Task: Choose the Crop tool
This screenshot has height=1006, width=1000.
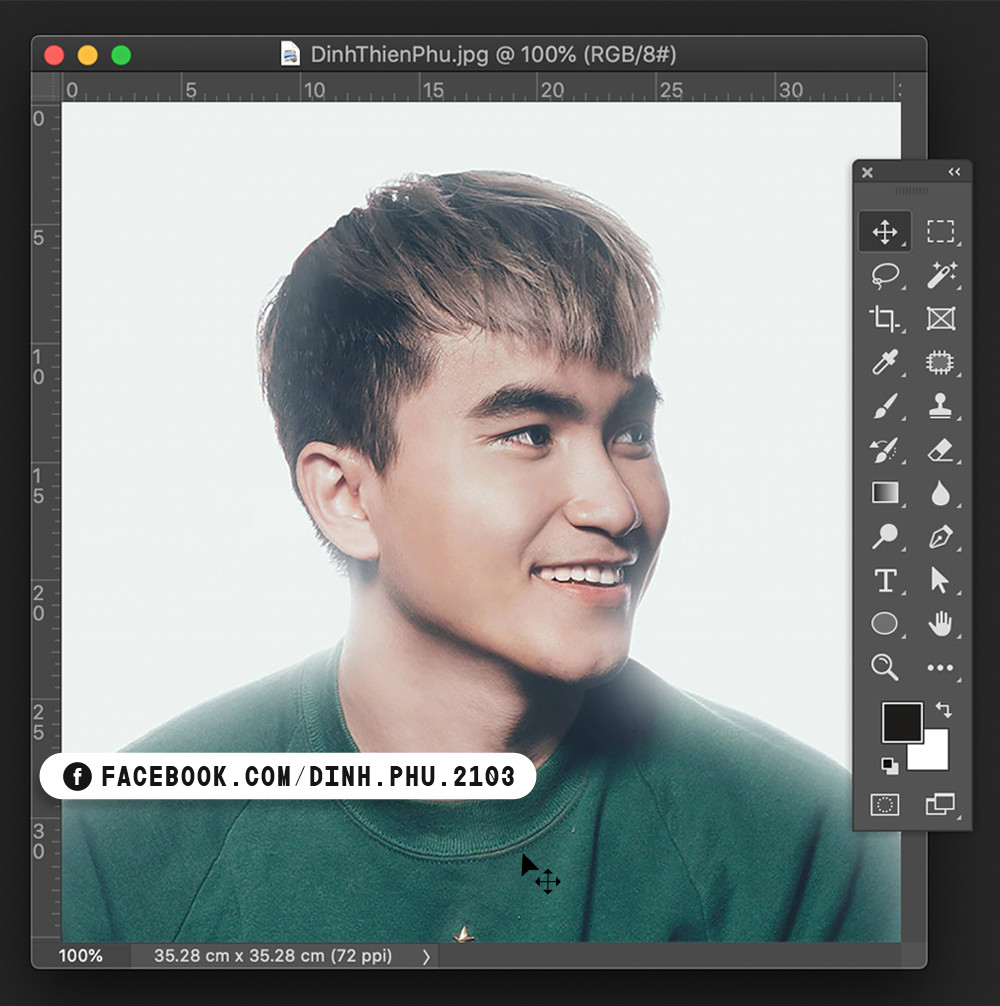Action: point(884,319)
